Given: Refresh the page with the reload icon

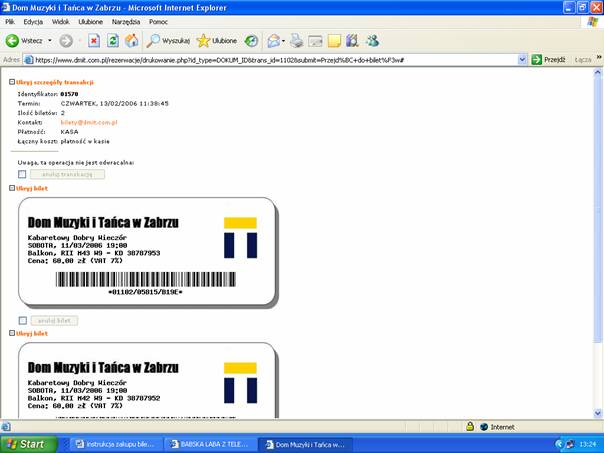Looking at the screenshot, I should pyautogui.click(x=112, y=41).
